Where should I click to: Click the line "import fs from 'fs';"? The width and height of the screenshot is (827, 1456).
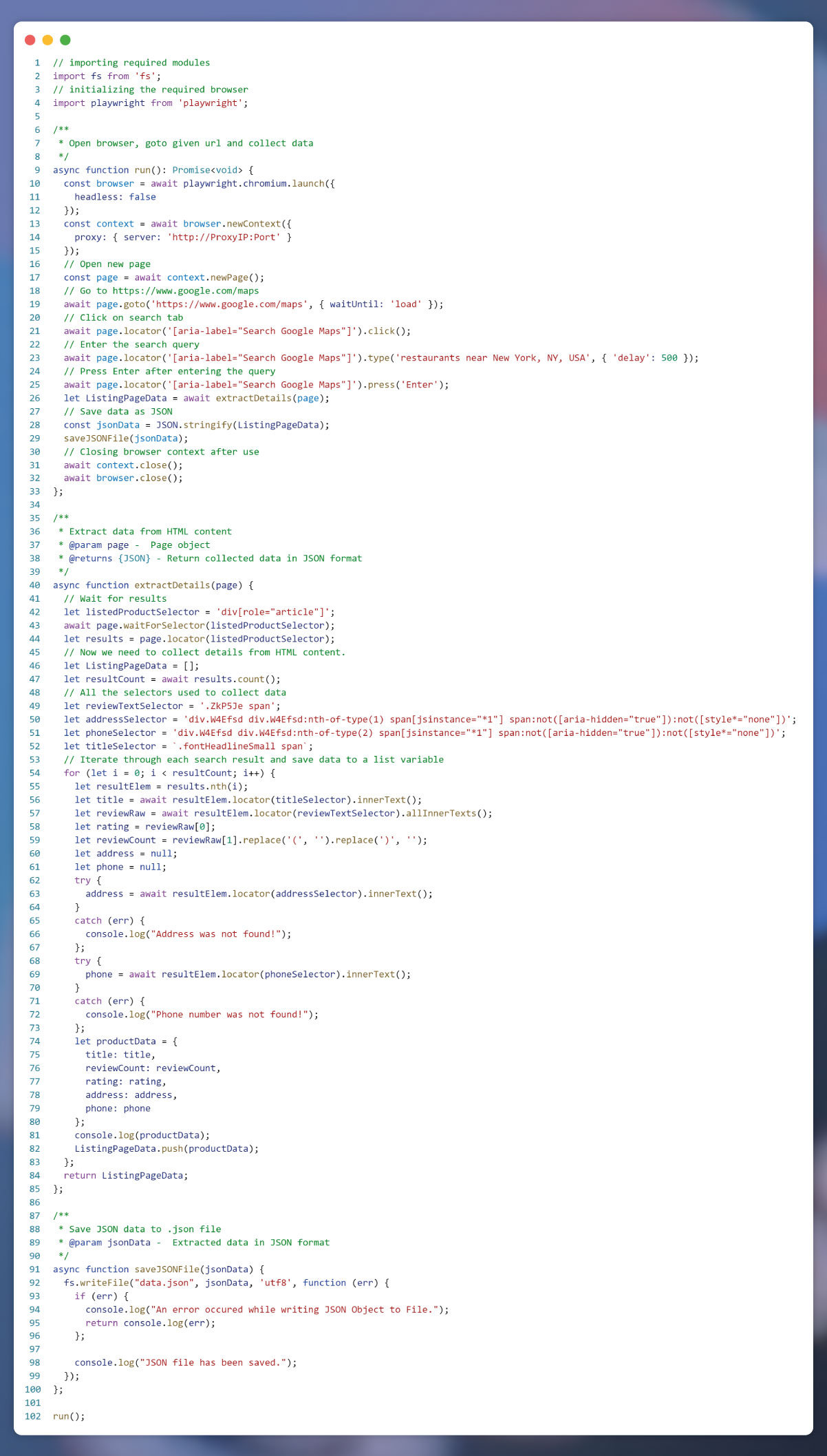click(107, 76)
